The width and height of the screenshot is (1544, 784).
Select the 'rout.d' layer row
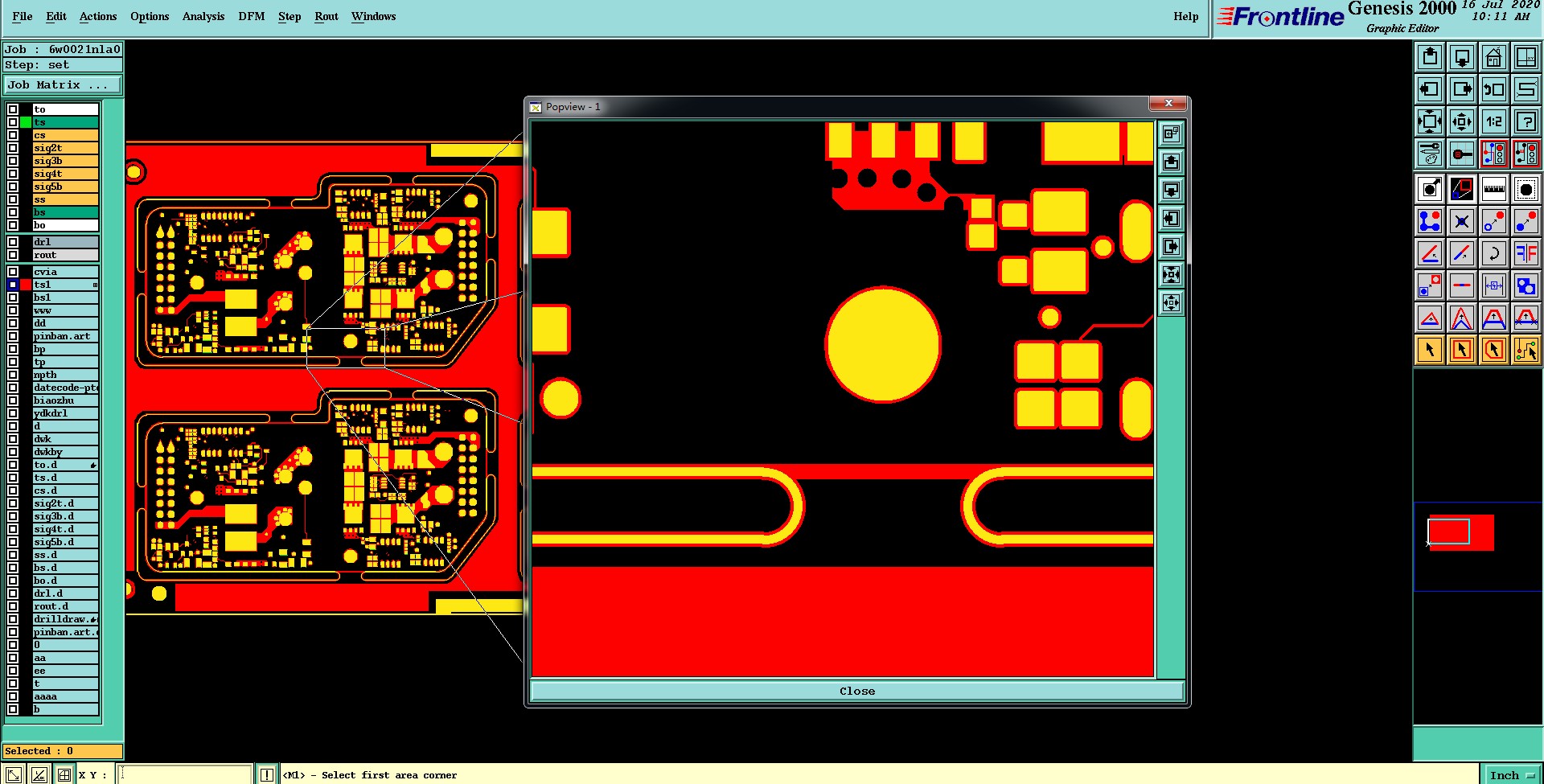click(65, 606)
